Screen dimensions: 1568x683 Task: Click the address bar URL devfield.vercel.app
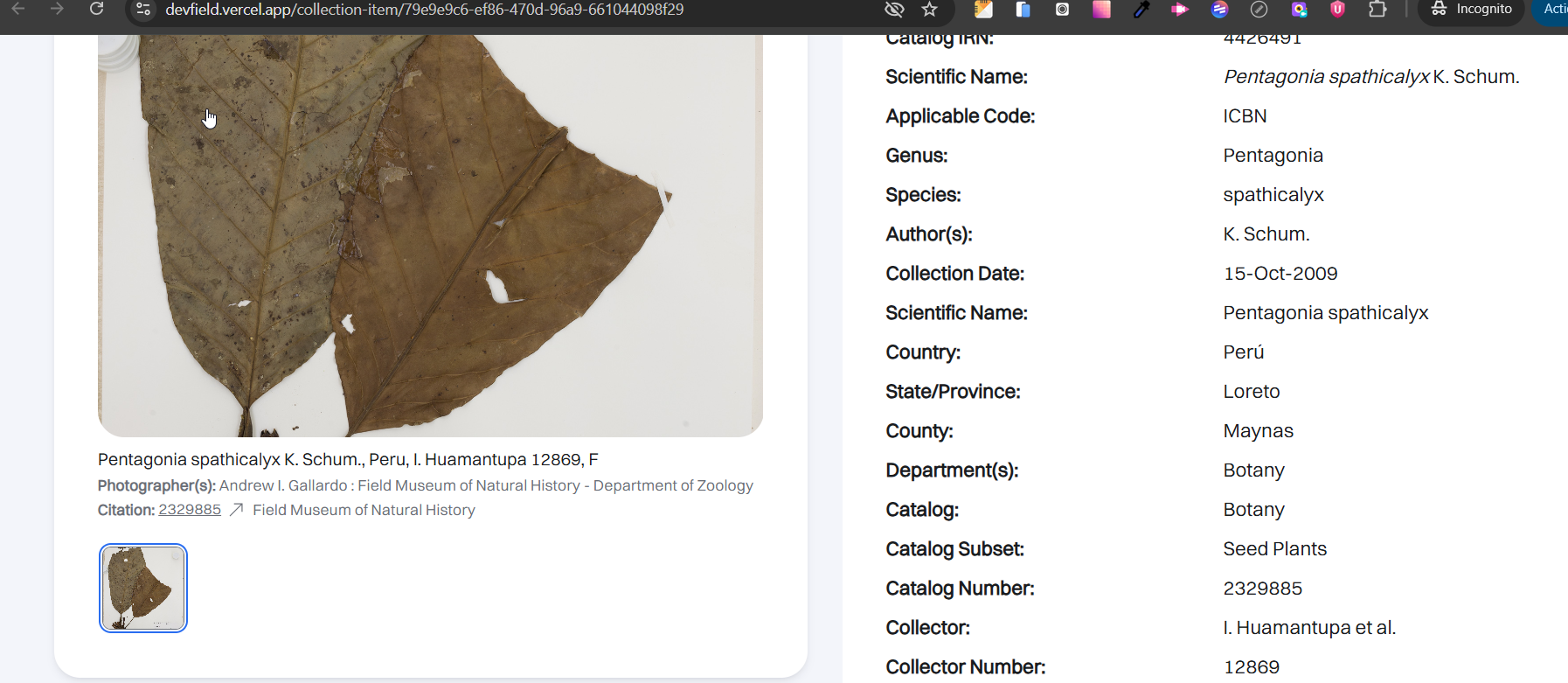coord(425,10)
